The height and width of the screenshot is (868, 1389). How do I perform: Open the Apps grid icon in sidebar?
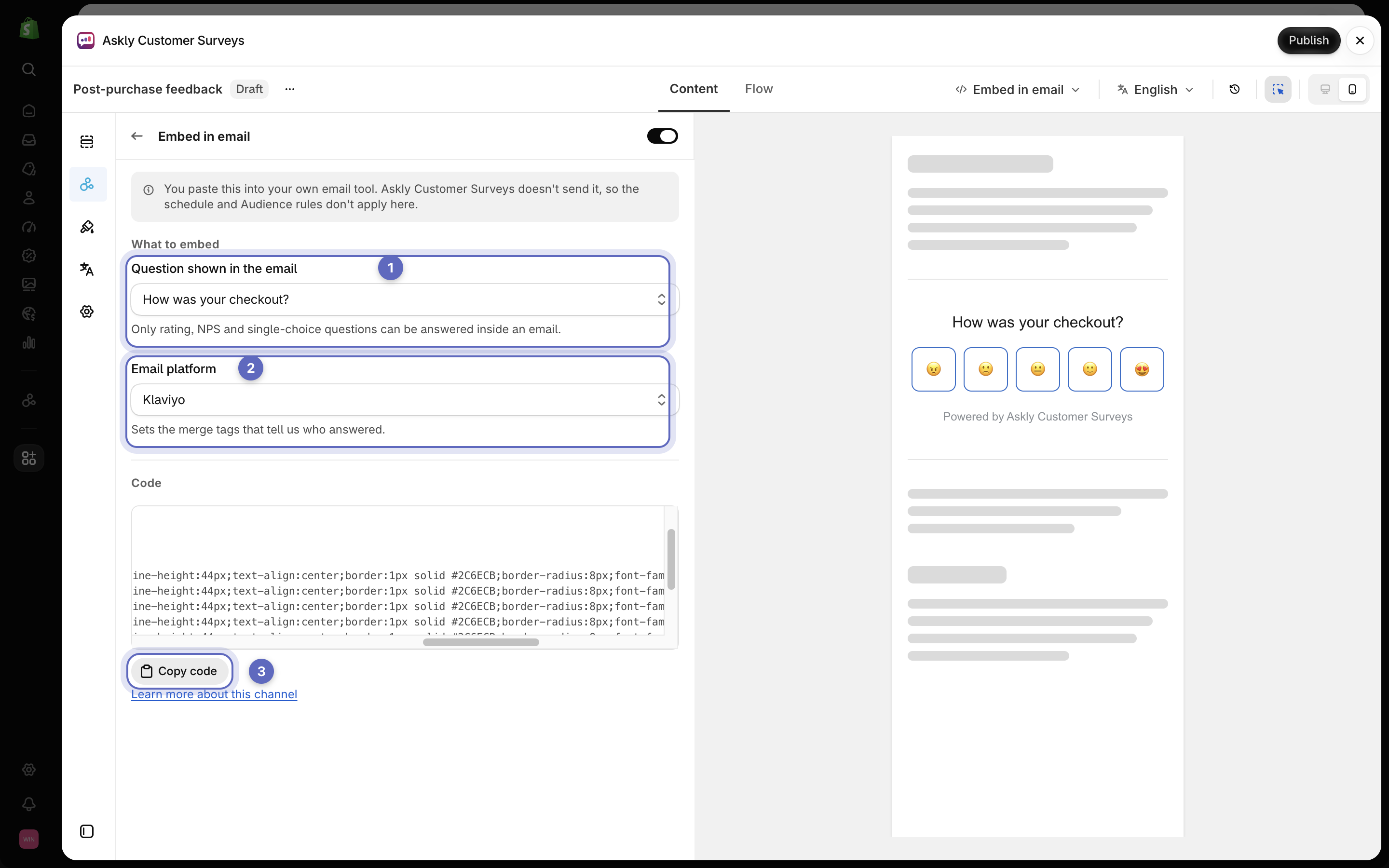[x=29, y=458]
